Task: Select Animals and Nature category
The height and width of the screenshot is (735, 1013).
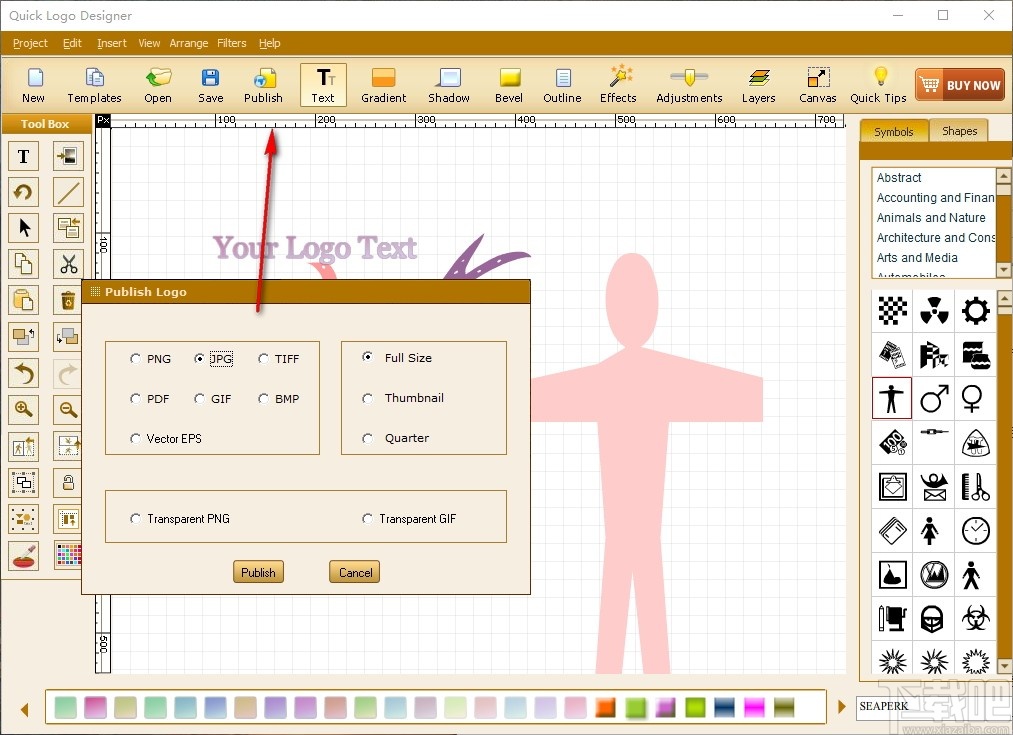Action: [931, 218]
